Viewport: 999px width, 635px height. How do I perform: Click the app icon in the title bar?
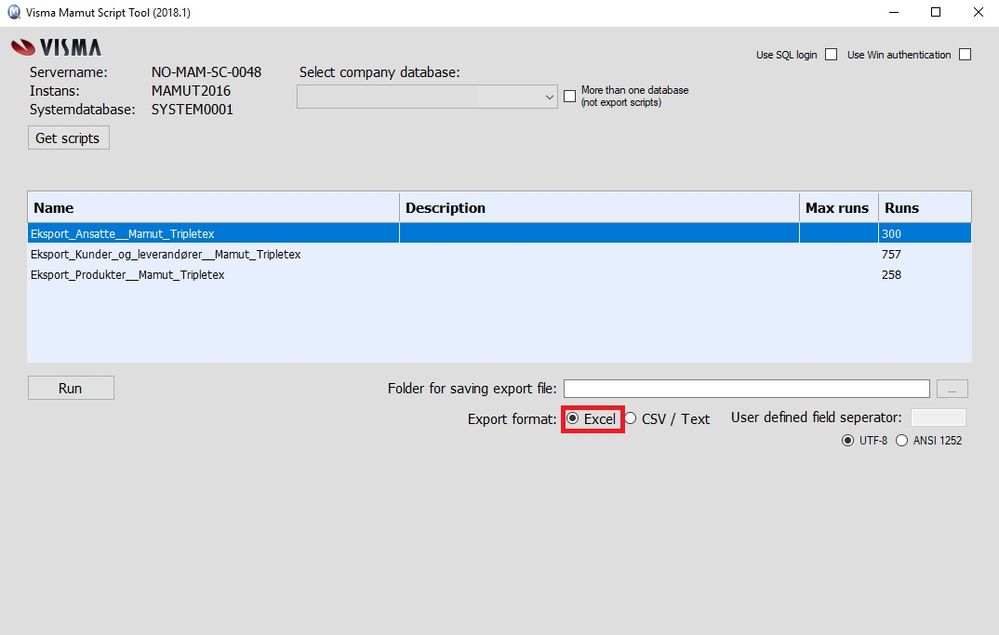13,12
